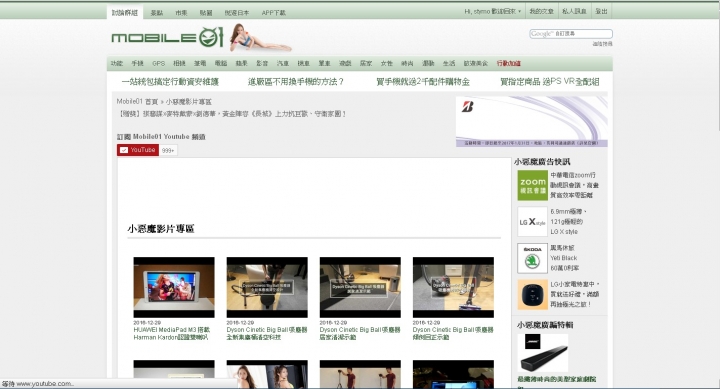This screenshot has width=720, height=389.
Task: Open the LG小家電特惠中 ad text
Action: [575, 294]
